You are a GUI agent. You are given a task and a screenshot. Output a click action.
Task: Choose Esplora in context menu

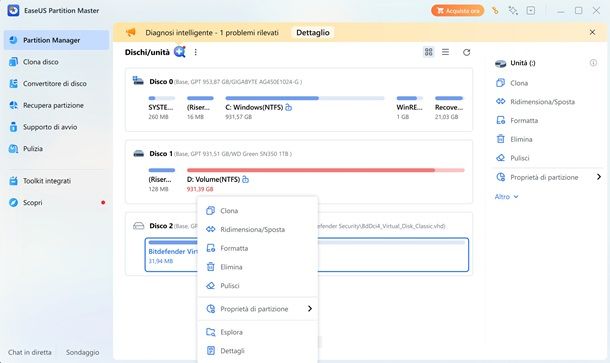[x=258, y=332]
